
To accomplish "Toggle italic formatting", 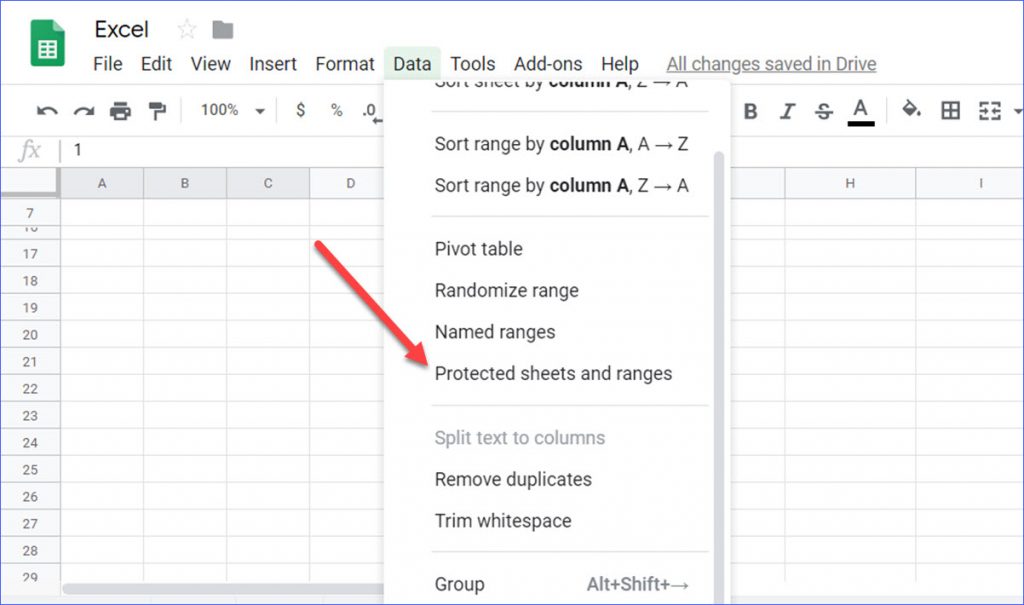I will click(787, 110).
